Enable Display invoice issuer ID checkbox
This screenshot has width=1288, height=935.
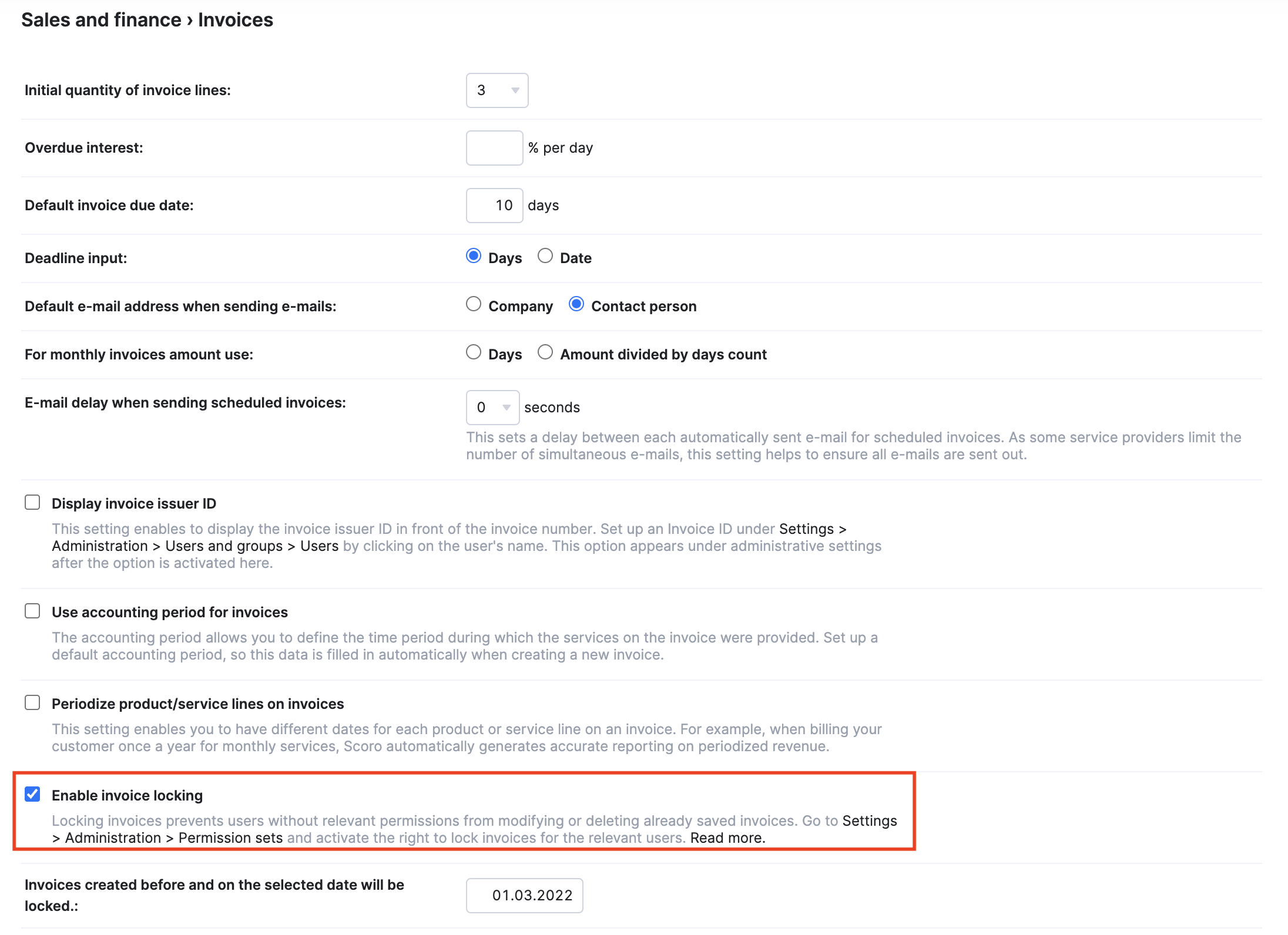point(32,503)
